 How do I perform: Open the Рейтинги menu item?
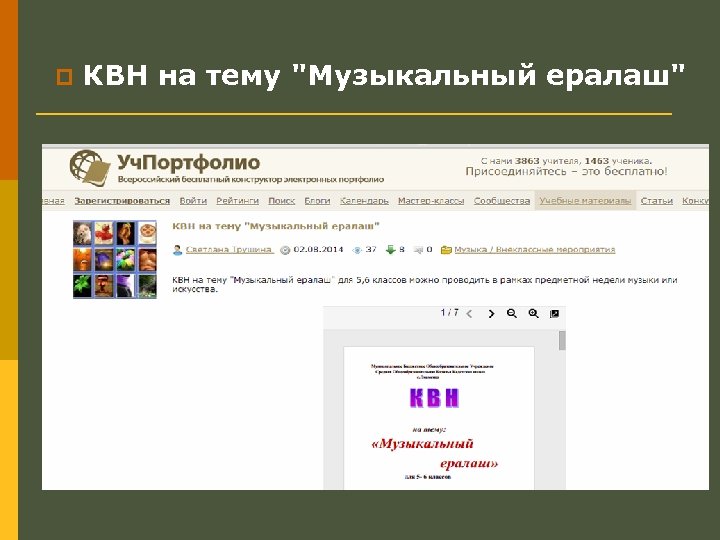pos(237,201)
